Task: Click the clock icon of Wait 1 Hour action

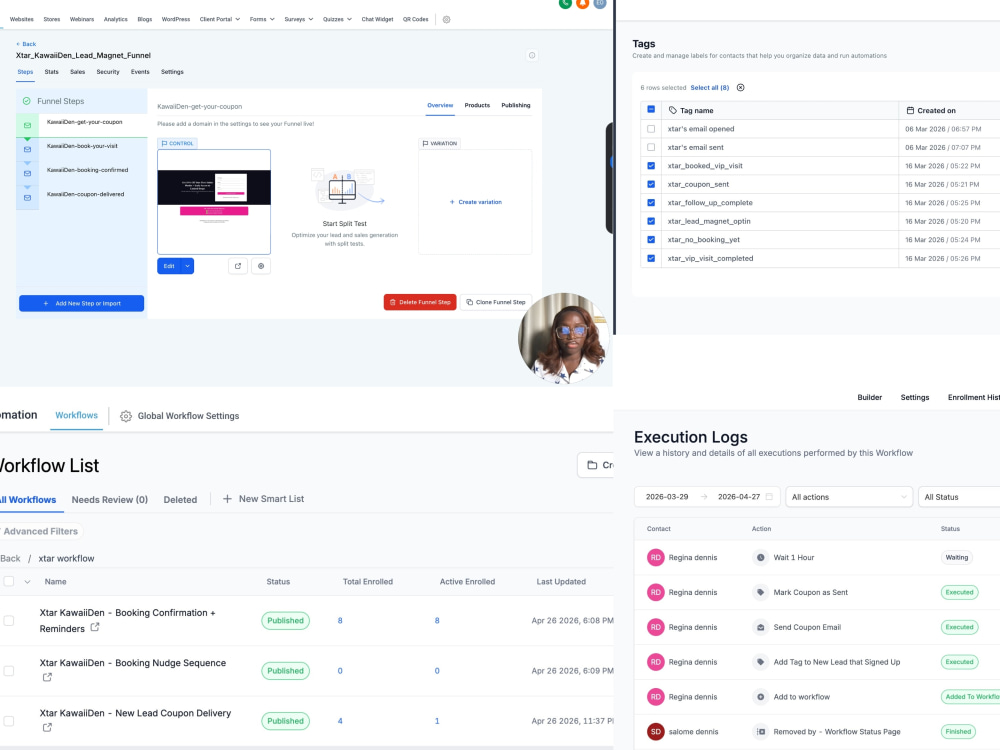Action: (760, 557)
